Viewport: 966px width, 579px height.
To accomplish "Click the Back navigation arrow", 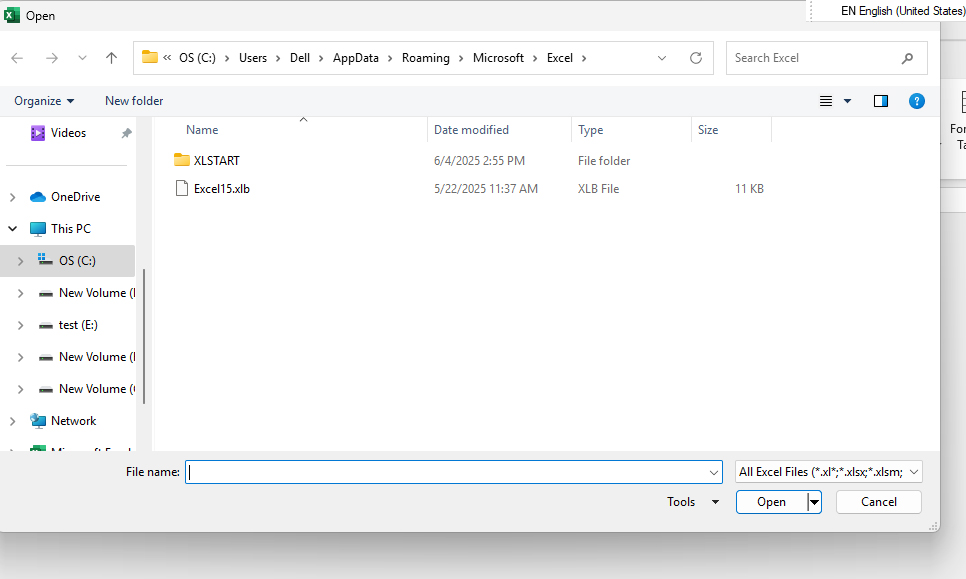I will click(x=17, y=58).
